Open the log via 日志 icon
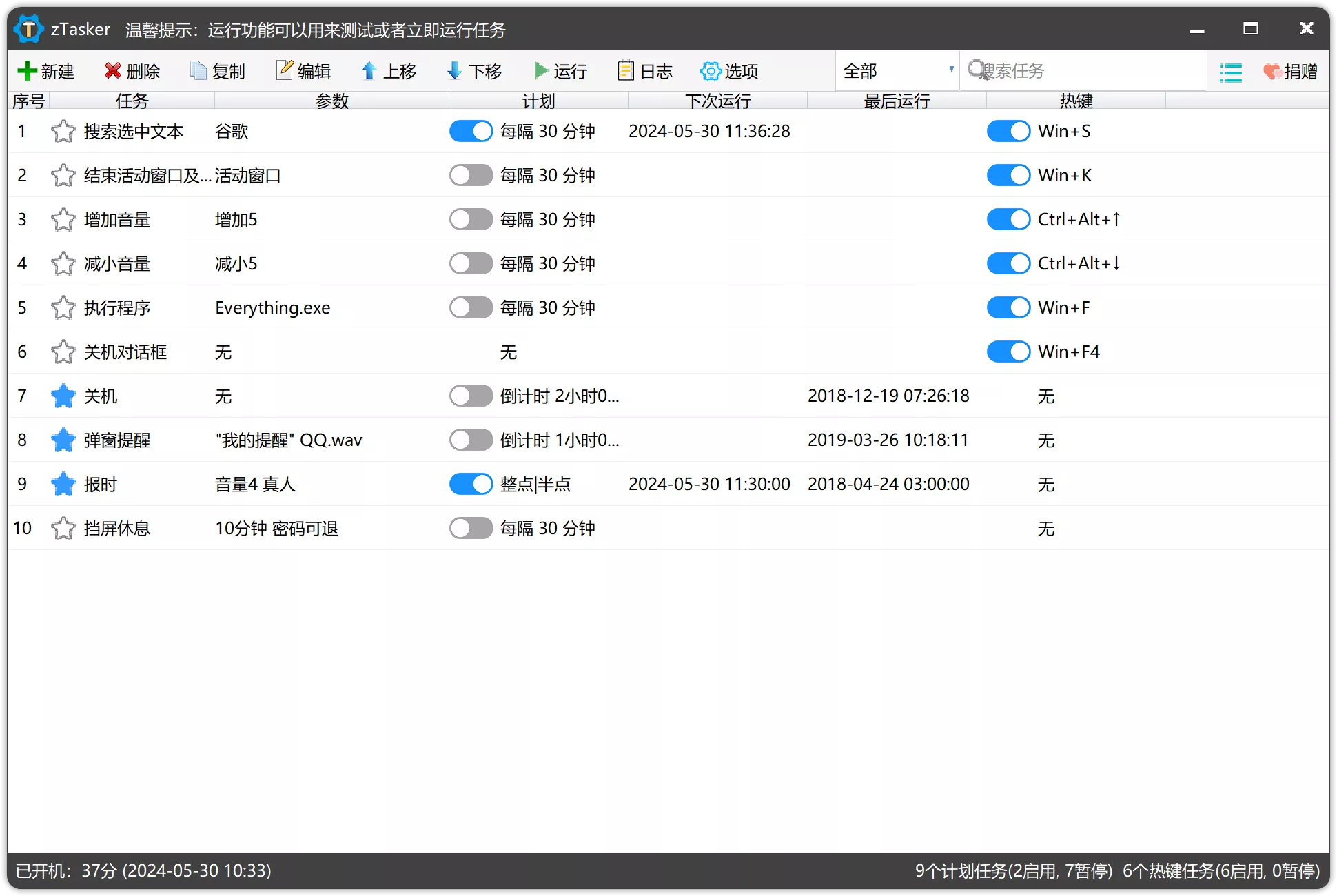The image size is (1337, 896). click(644, 71)
